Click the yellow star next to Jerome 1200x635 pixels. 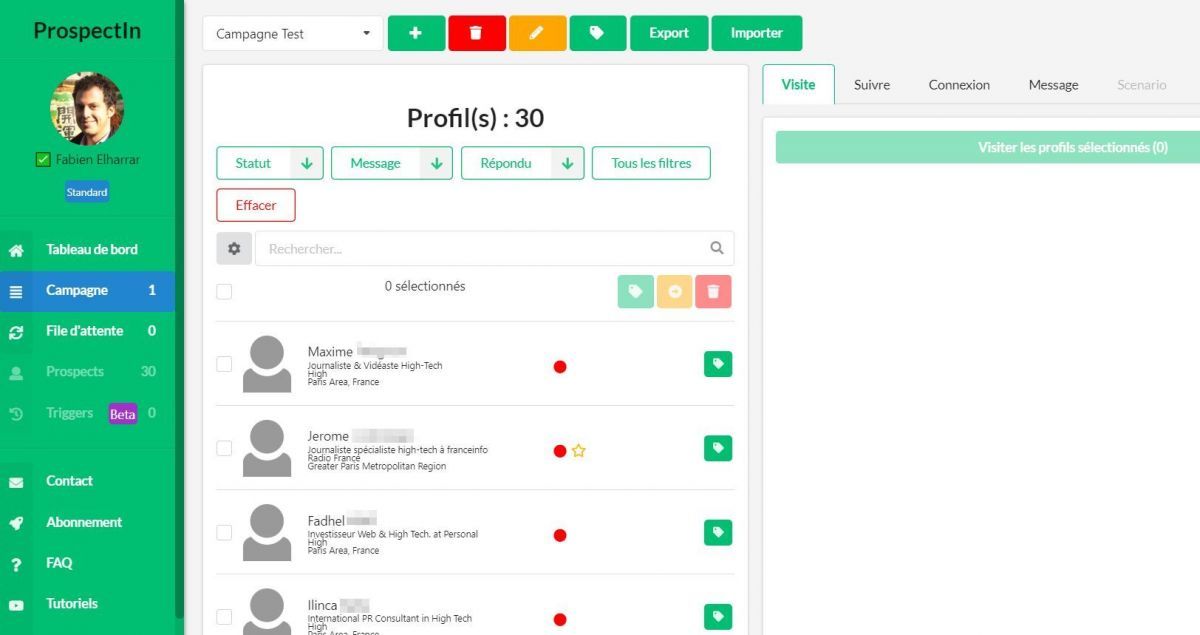tap(578, 451)
